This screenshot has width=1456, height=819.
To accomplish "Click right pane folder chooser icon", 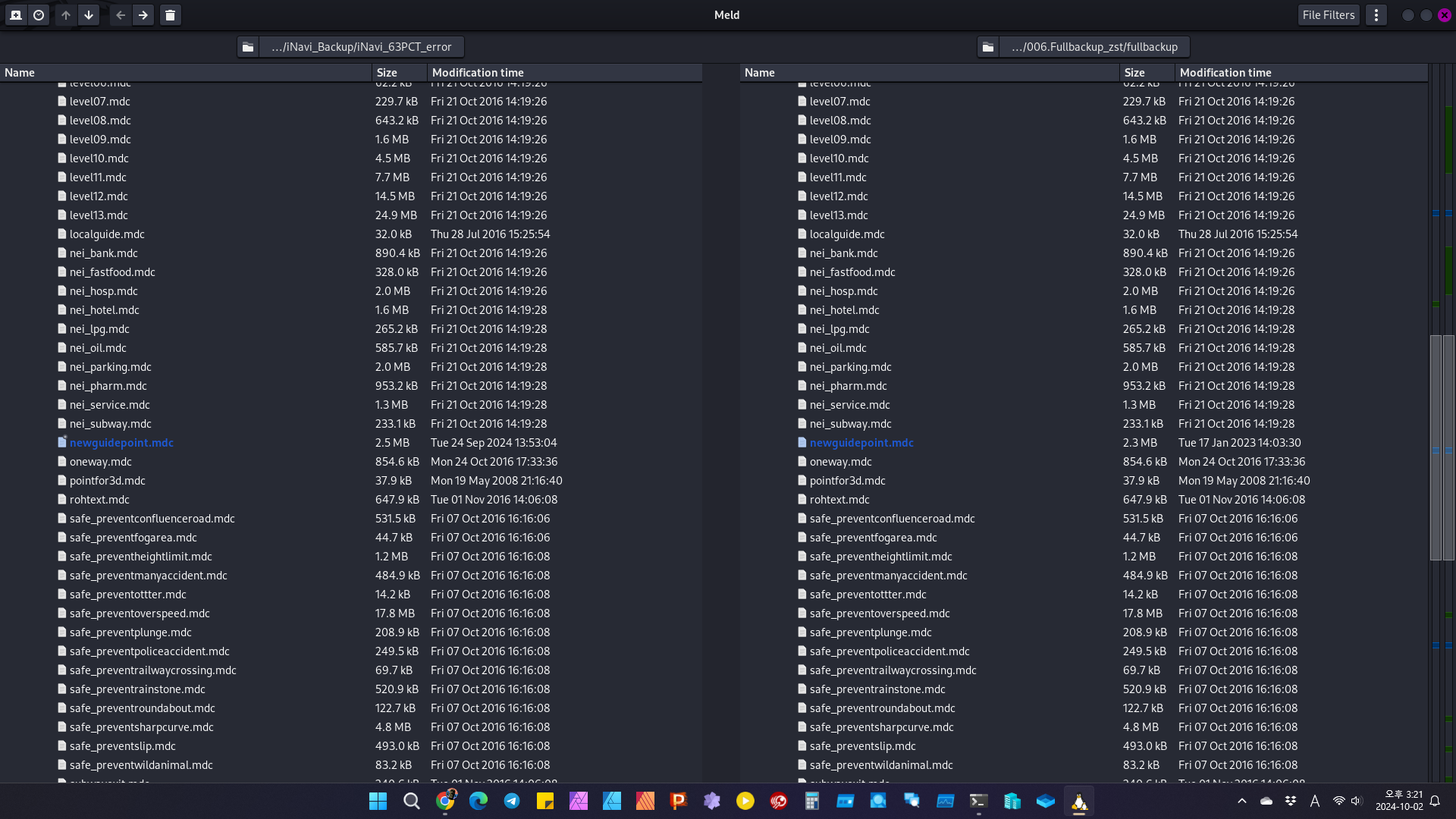I will [988, 47].
